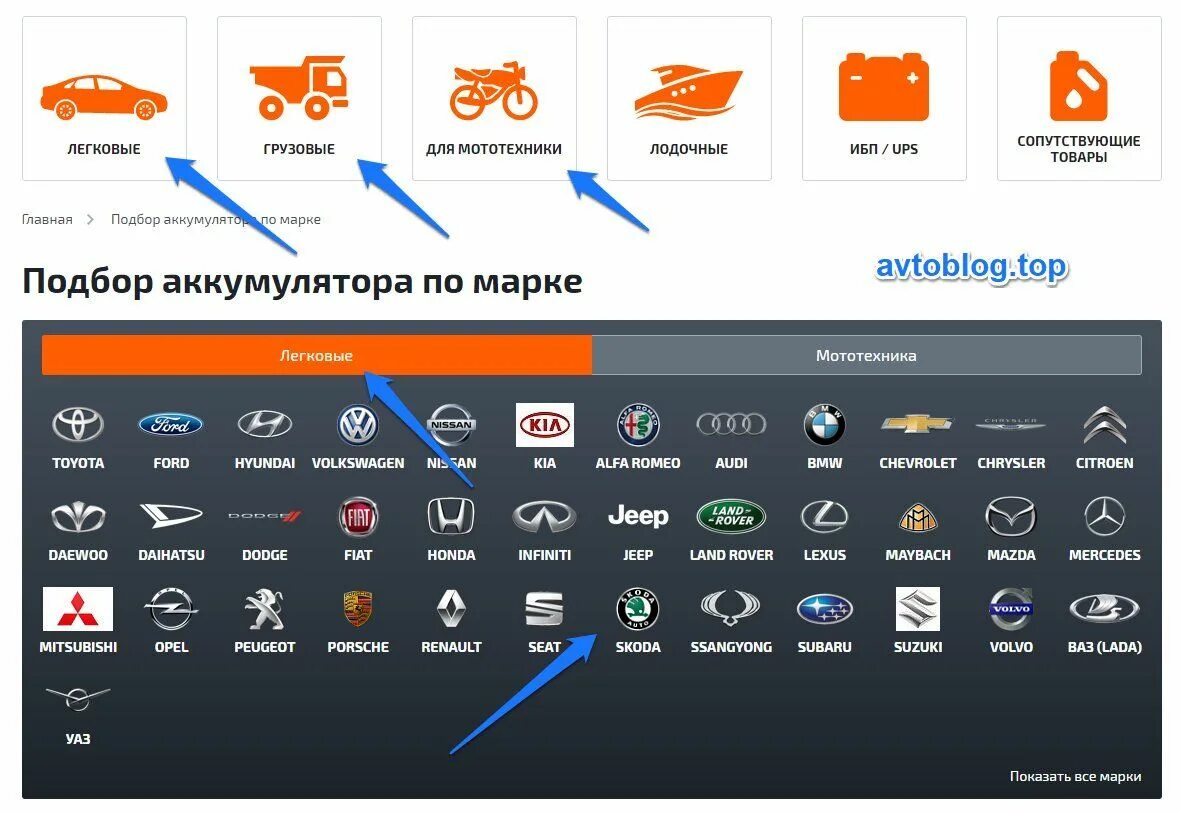Open the ИБП / UPS battery category
The image size is (1181, 813).
coord(884,99)
